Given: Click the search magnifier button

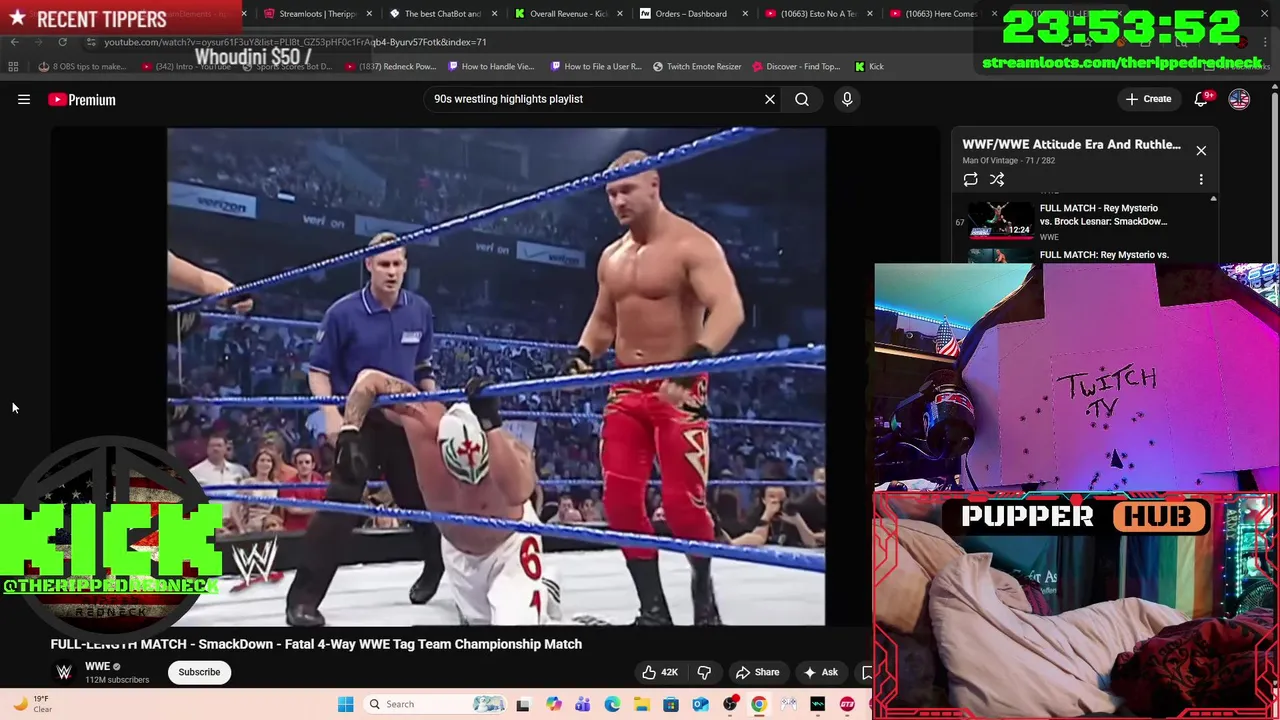Looking at the screenshot, I should coord(802,99).
